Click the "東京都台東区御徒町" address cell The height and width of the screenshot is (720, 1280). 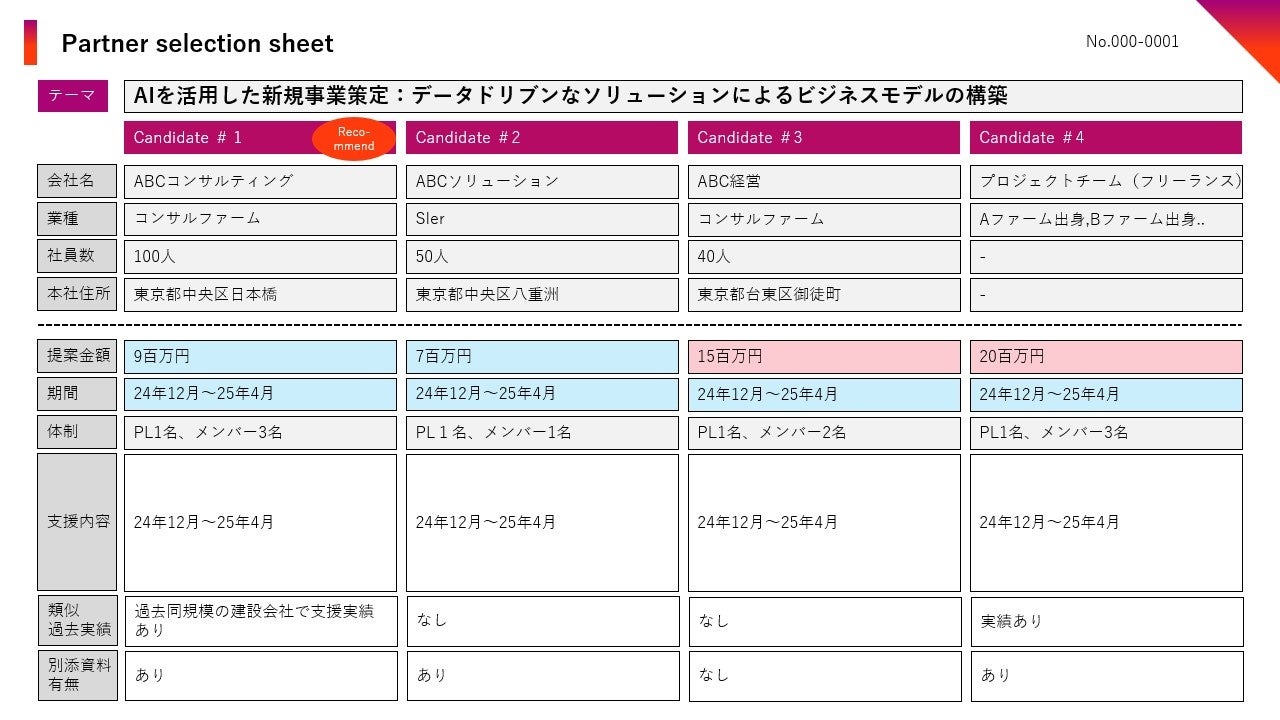(x=824, y=295)
